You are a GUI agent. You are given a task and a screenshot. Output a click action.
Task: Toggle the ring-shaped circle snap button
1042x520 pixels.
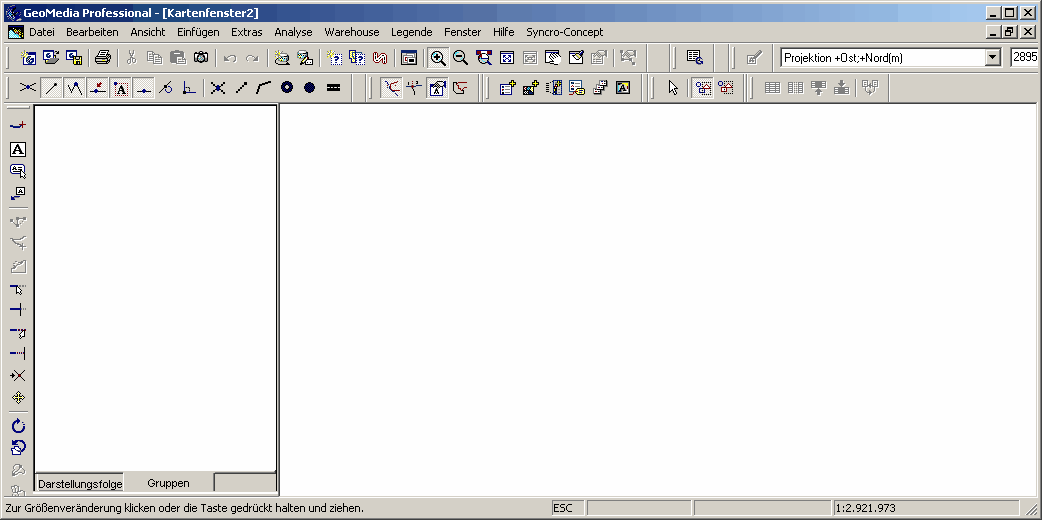pos(287,88)
